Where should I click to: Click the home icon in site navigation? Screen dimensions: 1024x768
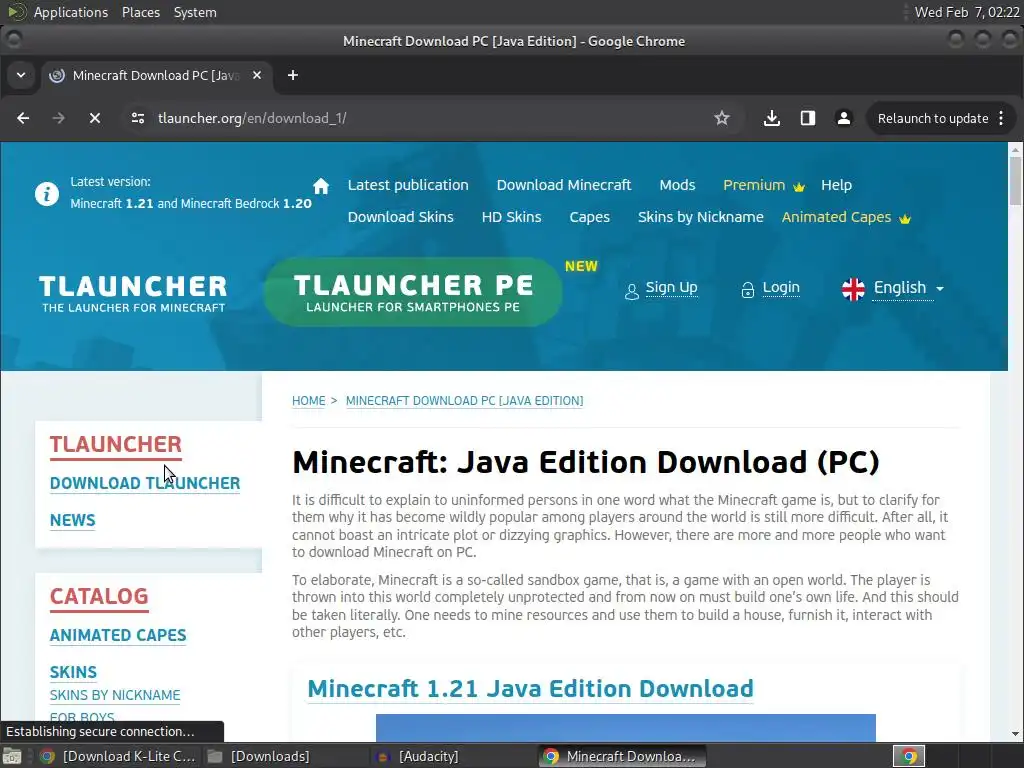coord(321,185)
